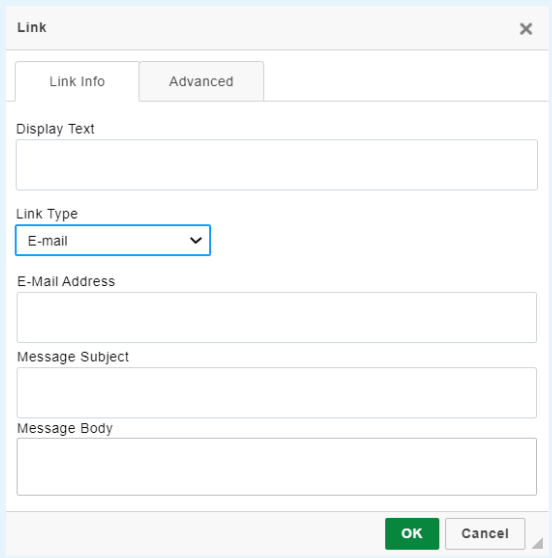Screen dimensions: 552x558
Task: Click the chevron arrow in Link Type
Action: pos(196,241)
